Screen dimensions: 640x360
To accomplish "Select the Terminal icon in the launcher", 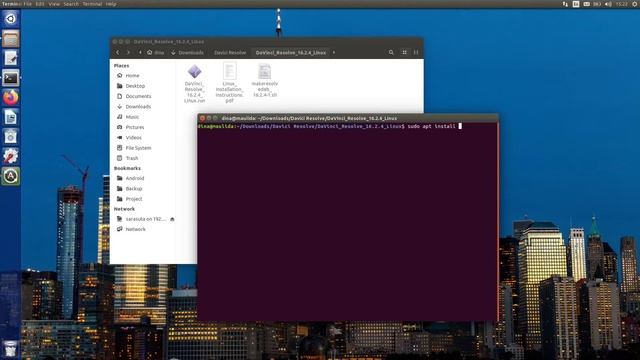I will click(x=11, y=78).
